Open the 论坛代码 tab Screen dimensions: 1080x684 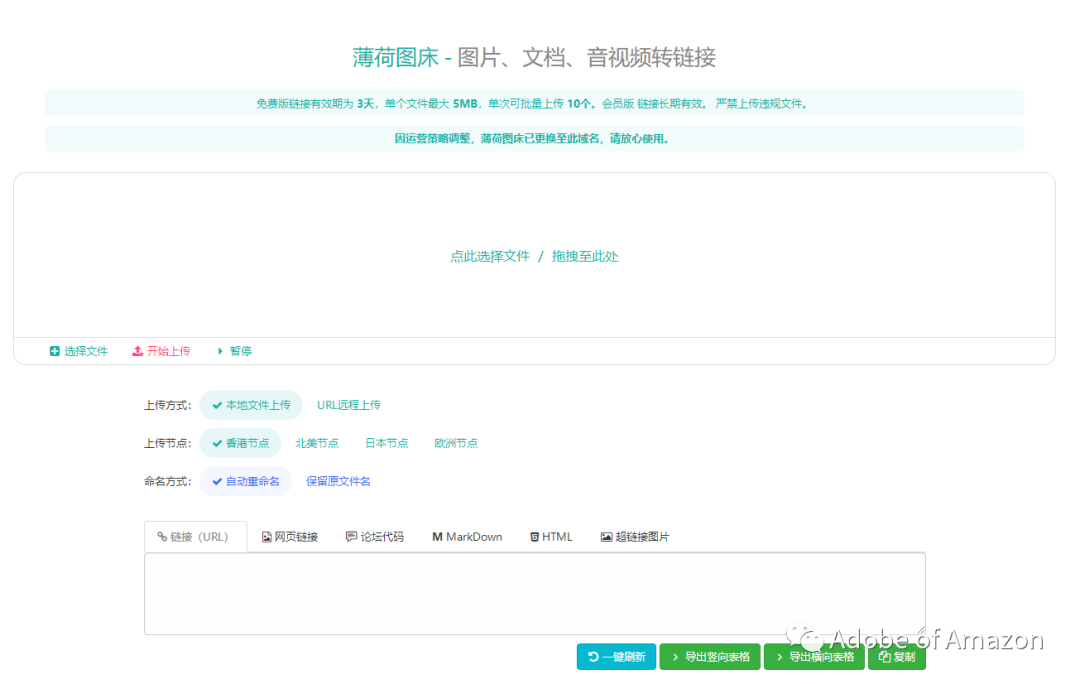coord(374,536)
